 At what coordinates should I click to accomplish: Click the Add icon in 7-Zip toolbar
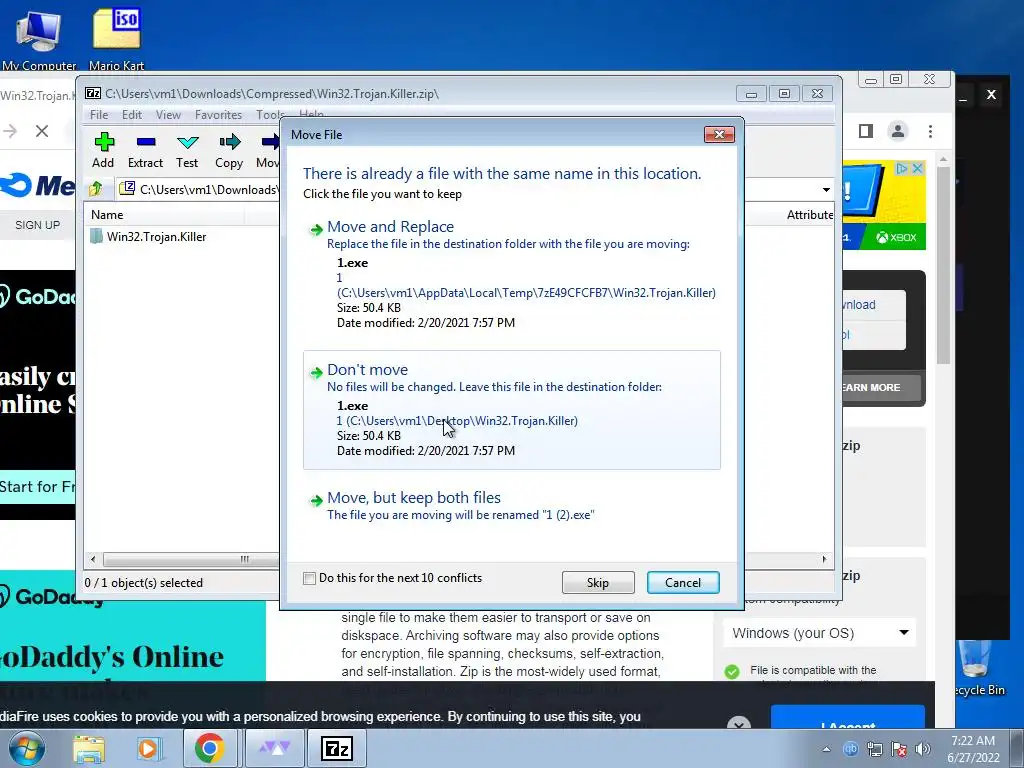pos(103,150)
